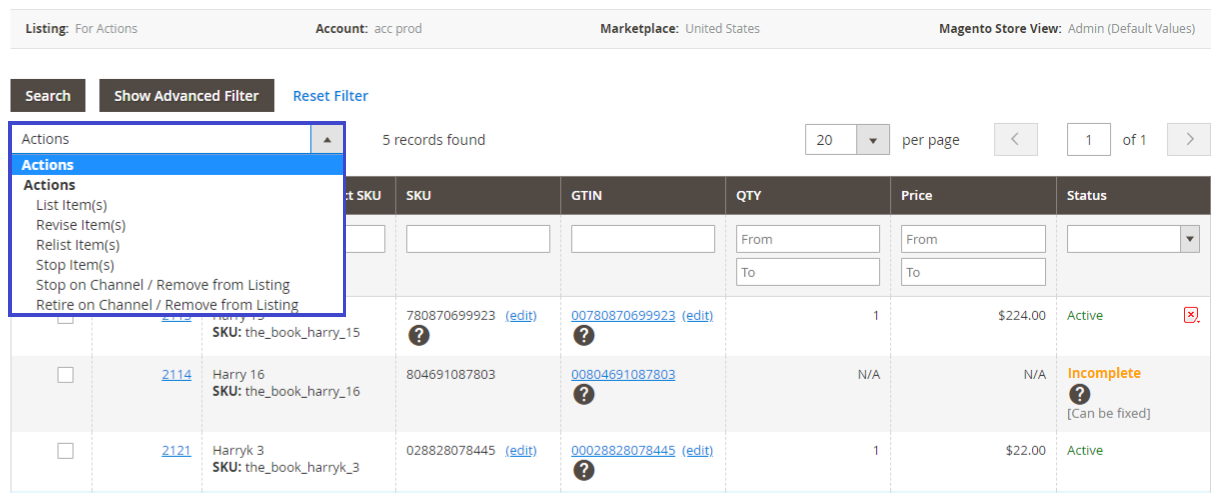The height and width of the screenshot is (493, 1222).
Task: Click QTY From filter field
Action: click(808, 239)
